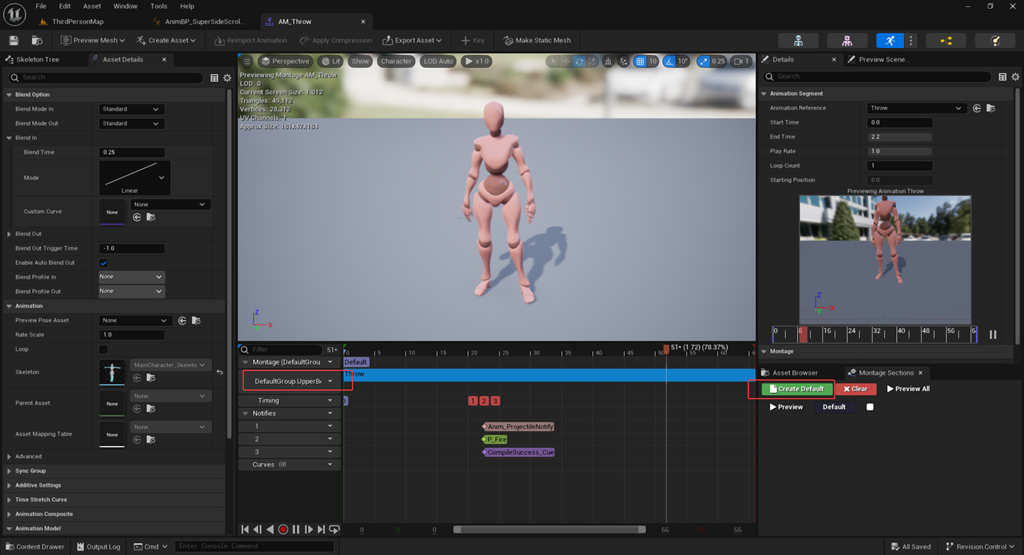Viewport: 1024px width, 555px height.
Task: Select the translate transform tool in viewport
Action: click(x=566, y=61)
